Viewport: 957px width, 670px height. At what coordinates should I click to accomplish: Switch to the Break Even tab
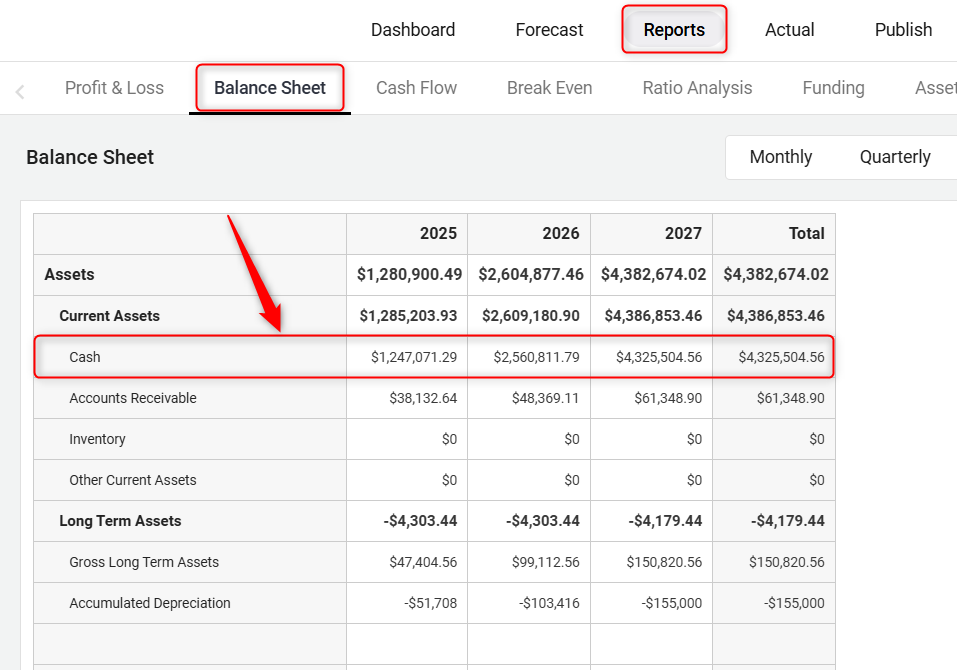[x=549, y=88]
